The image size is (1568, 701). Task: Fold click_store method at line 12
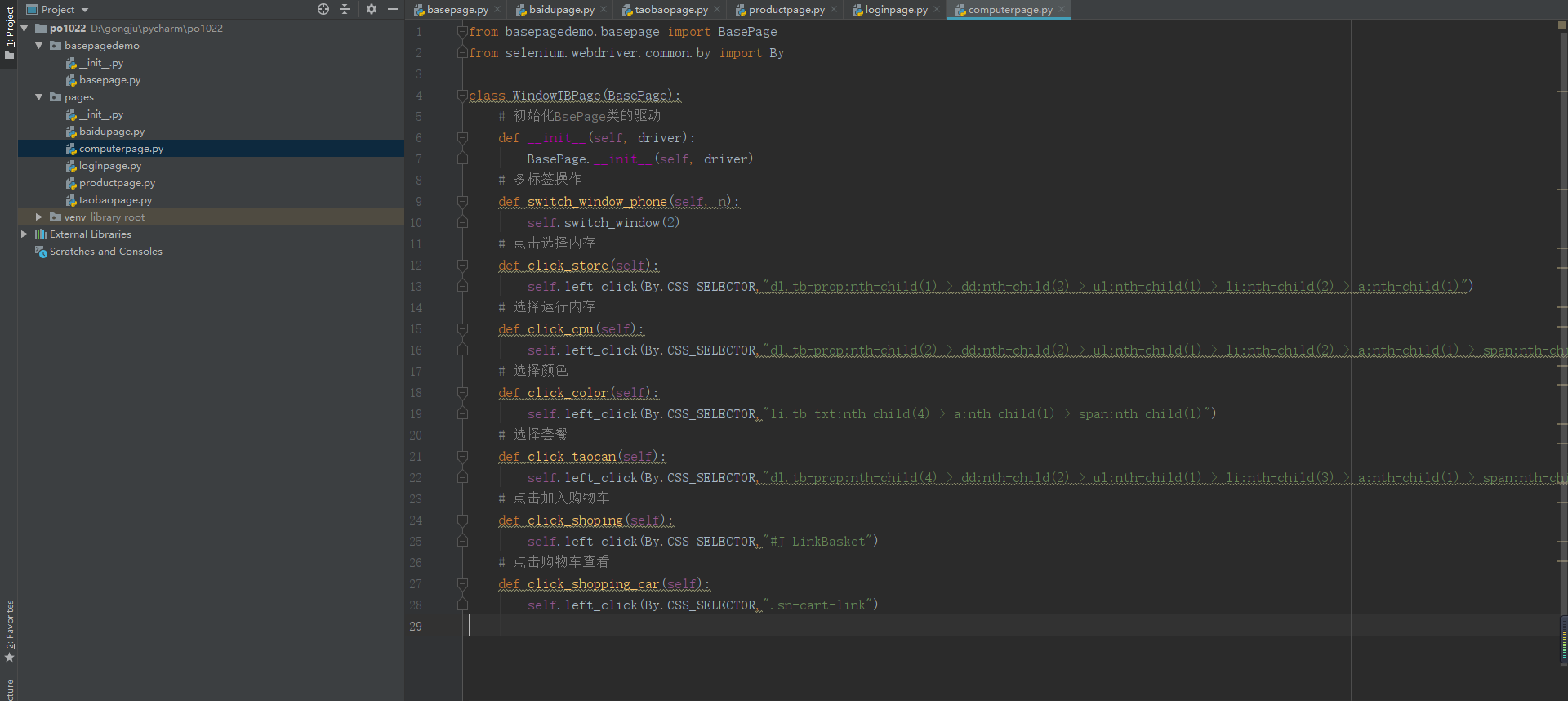[x=462, y=266]
